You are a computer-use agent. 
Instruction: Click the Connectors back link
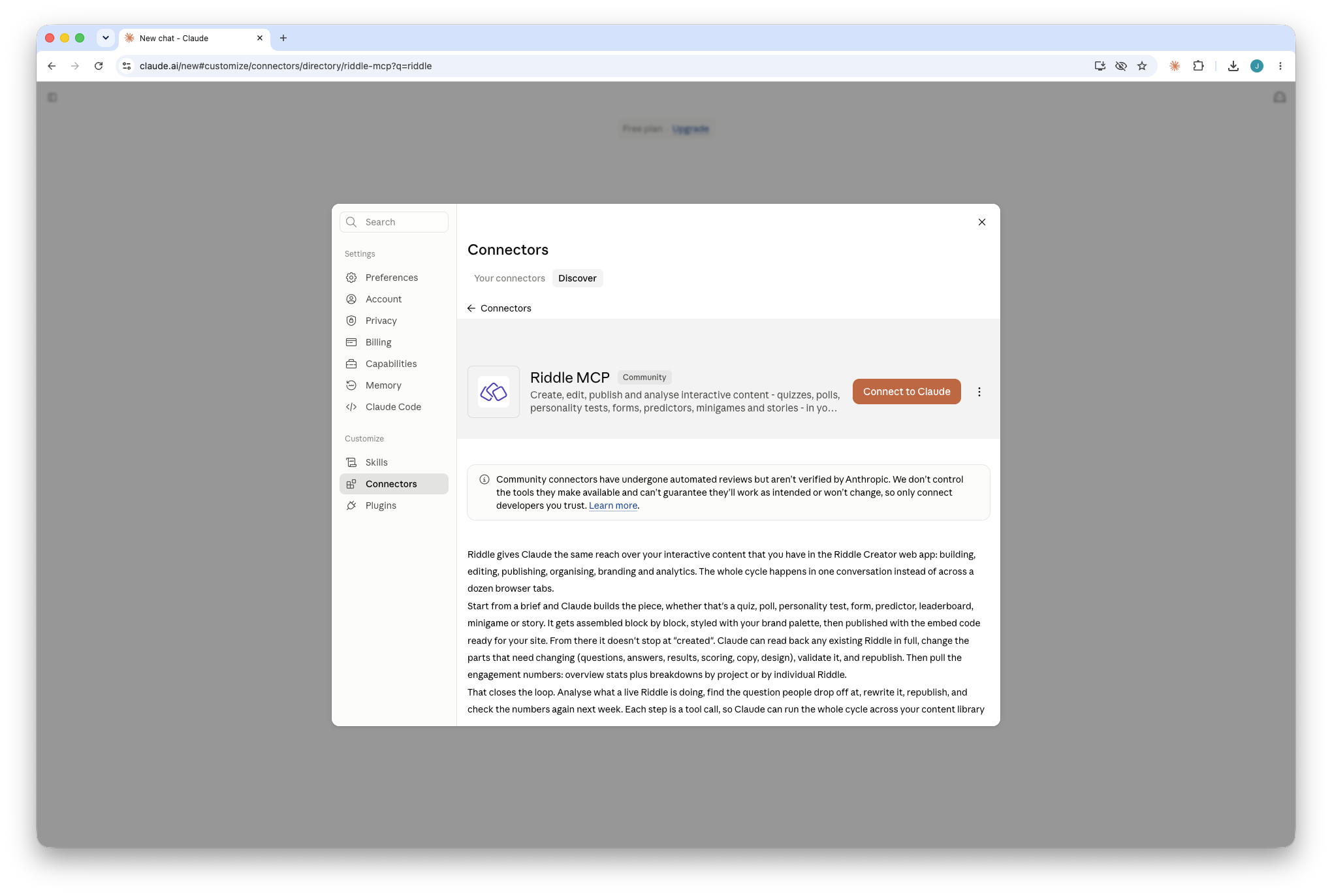(499, 308)
